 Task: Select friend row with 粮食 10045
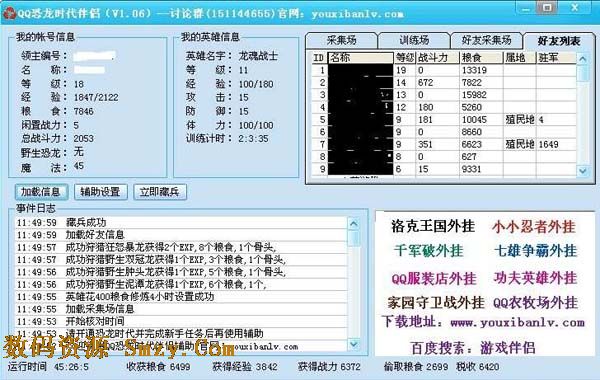[444, 120]
